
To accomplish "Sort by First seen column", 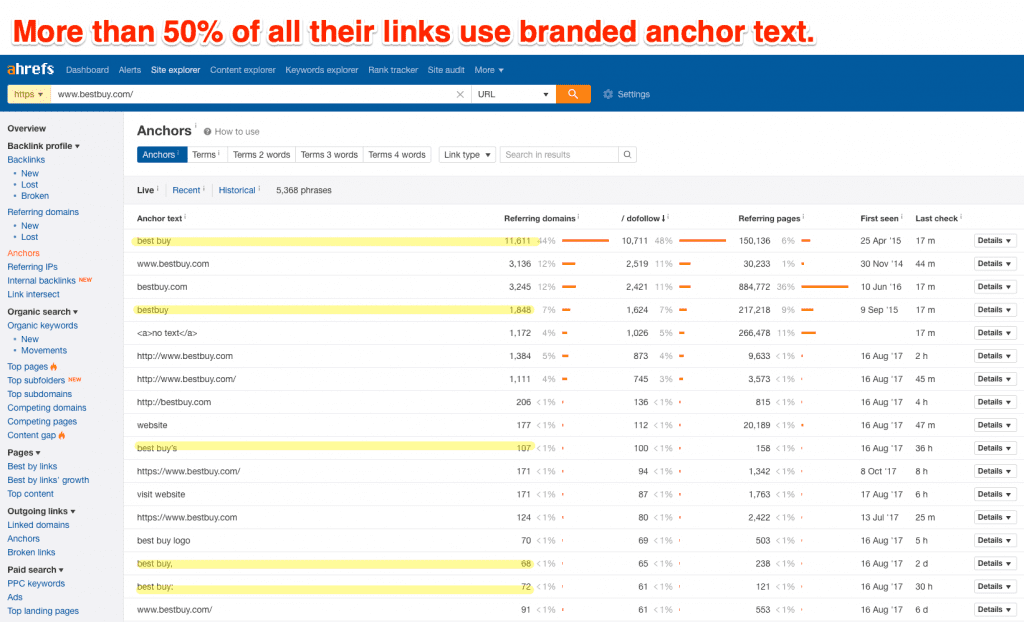I will click(x=879, y=218).
